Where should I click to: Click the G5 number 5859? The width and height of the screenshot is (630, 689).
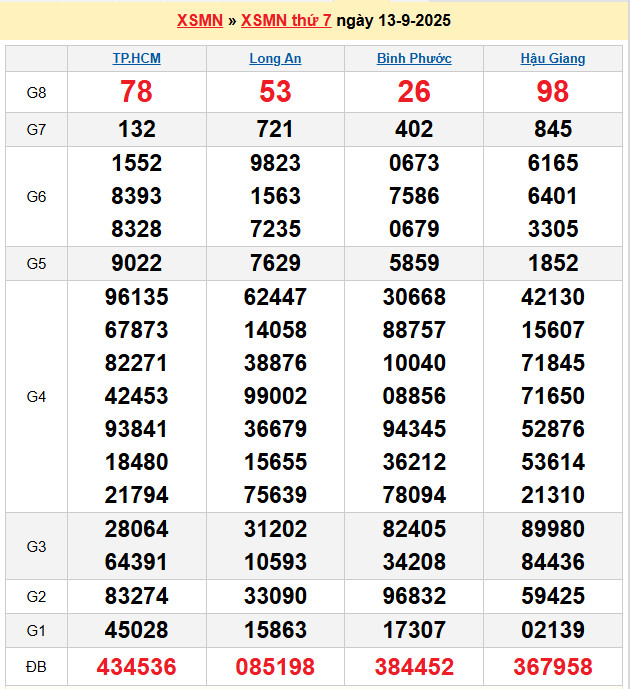pos(414,264)
